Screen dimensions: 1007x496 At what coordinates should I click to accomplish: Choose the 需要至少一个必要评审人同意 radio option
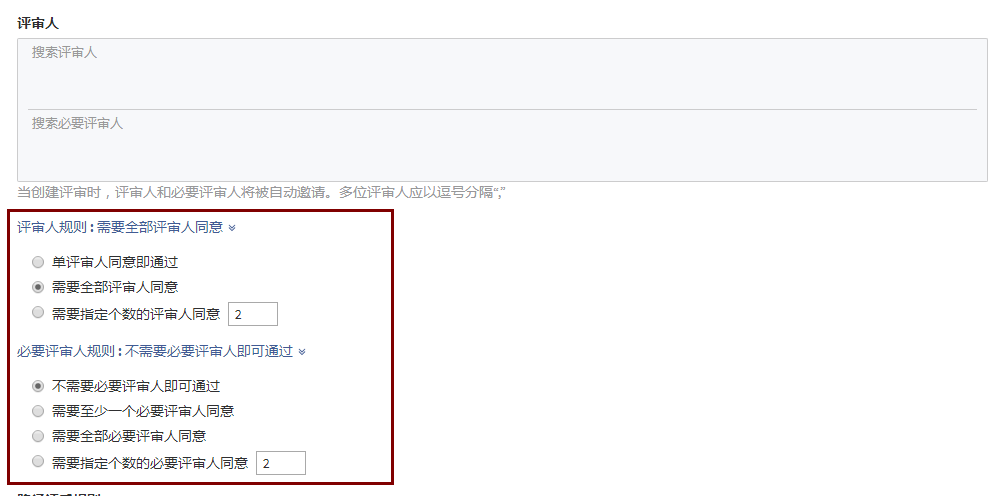[x=38, y=411]
